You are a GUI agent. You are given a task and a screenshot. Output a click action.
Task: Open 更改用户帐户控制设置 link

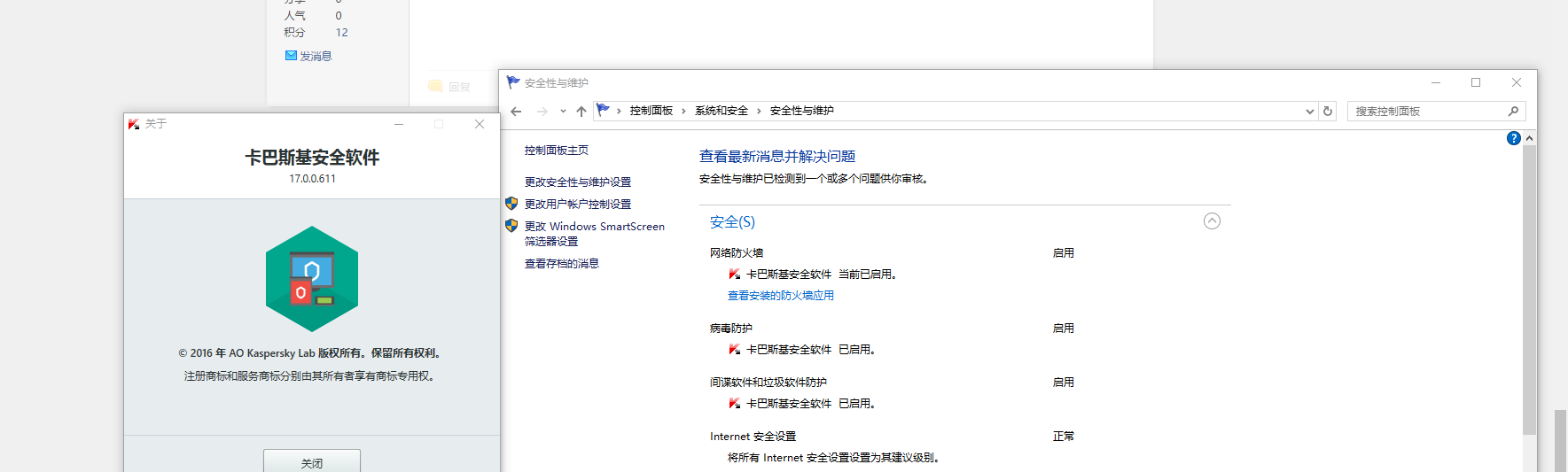click(x=578, y=205)
